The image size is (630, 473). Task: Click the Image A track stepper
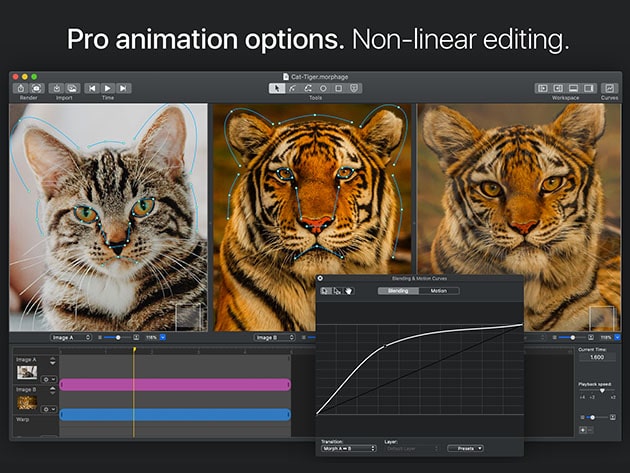[x=53, y=361]
